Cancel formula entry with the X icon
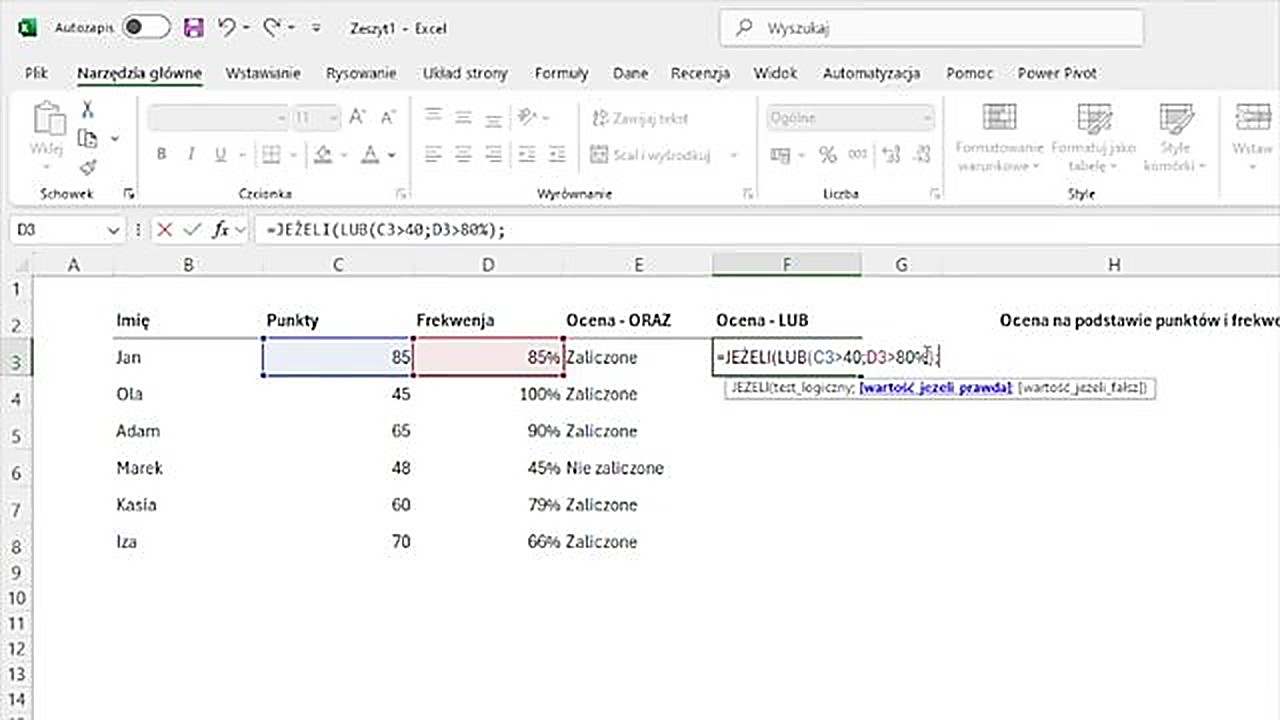Viewport: 1280px width, 720px height. [165, 230]
